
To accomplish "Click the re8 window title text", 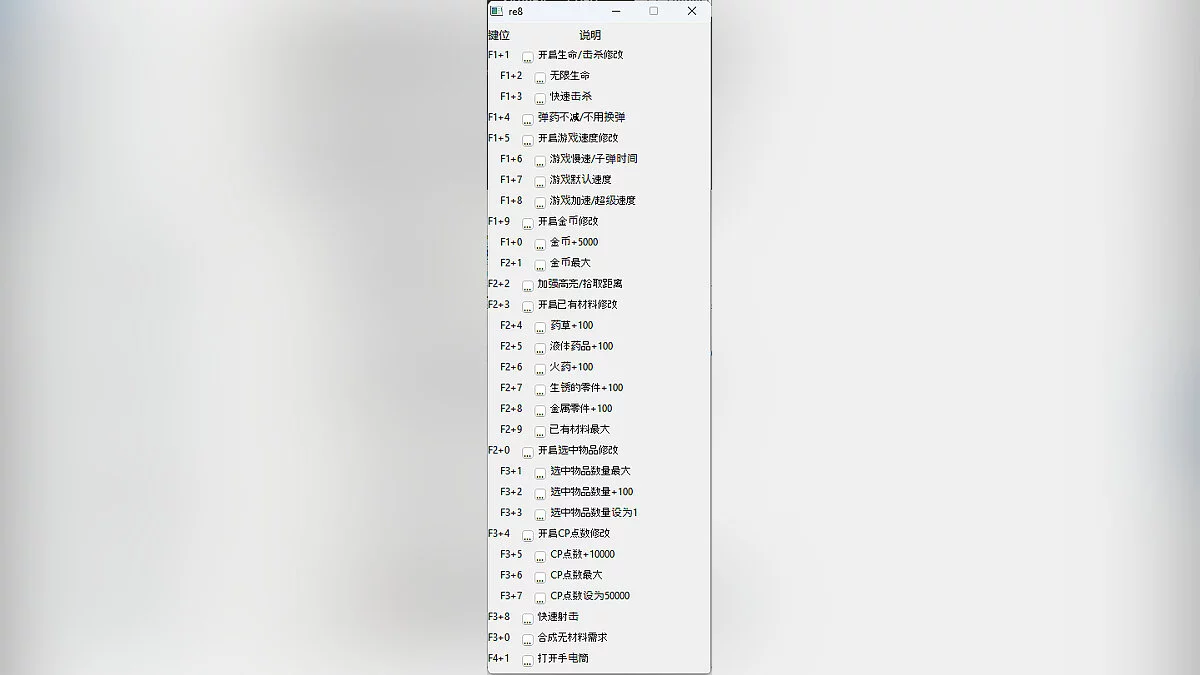I will pos(515,12).
